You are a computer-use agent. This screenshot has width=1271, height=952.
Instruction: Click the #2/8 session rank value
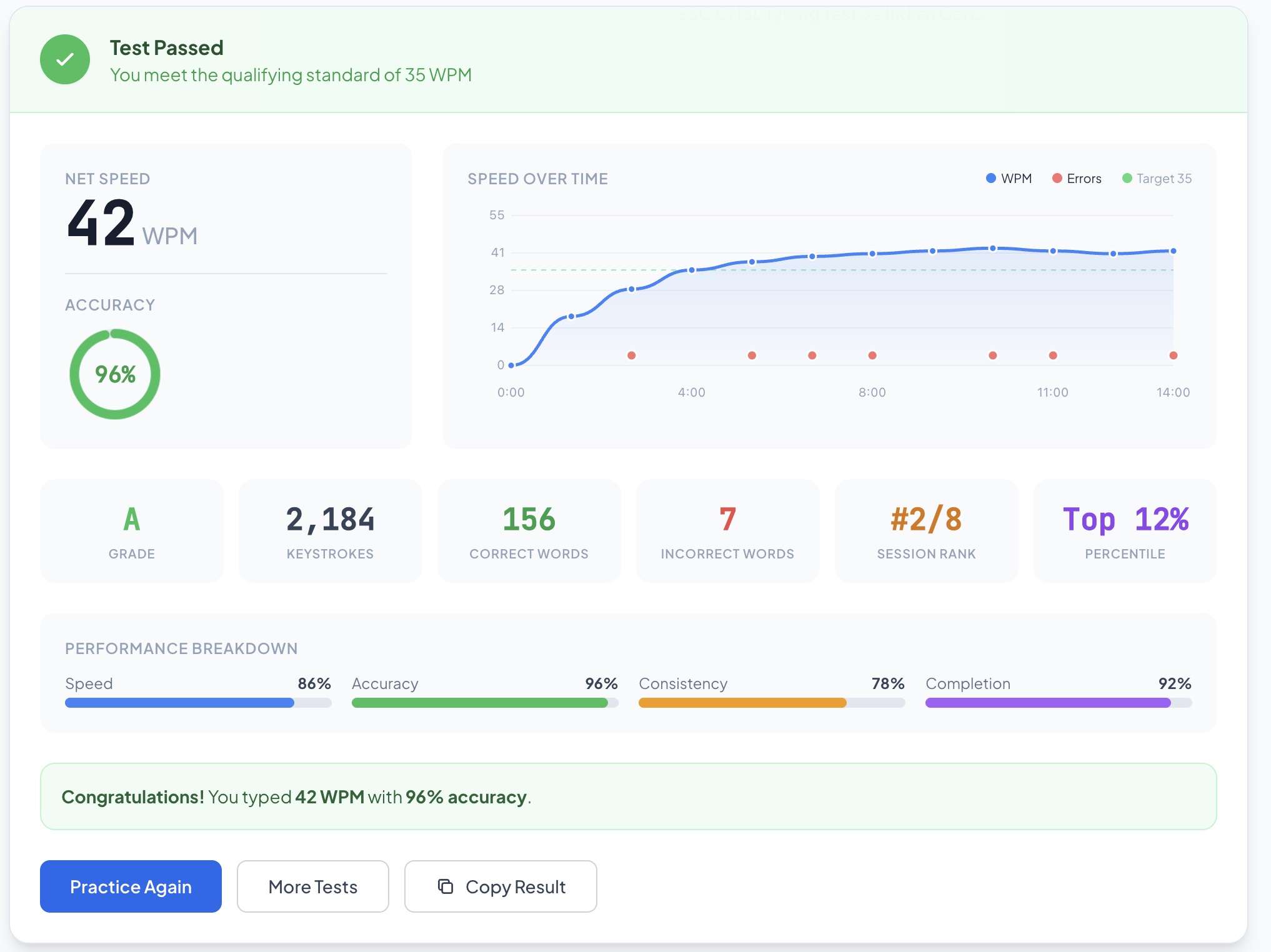926,519
